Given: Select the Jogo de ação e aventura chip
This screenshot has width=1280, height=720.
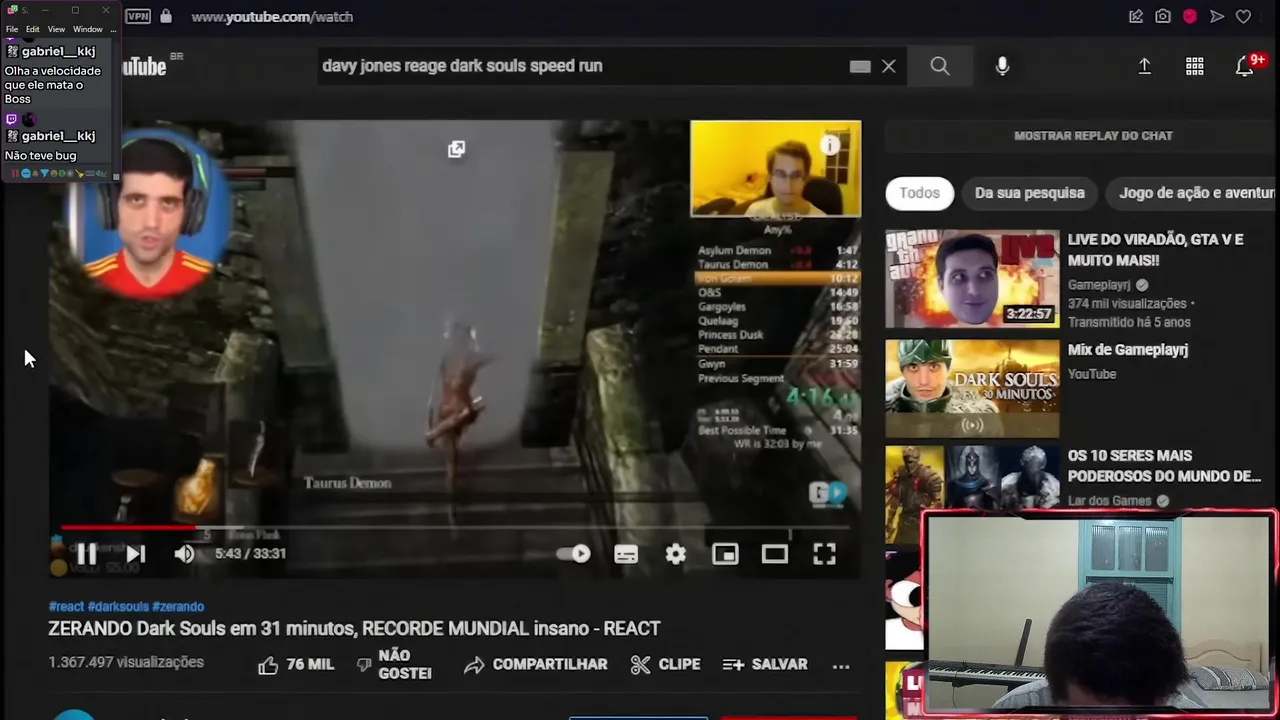Looking at the screenshot, I should point(1195,193).
